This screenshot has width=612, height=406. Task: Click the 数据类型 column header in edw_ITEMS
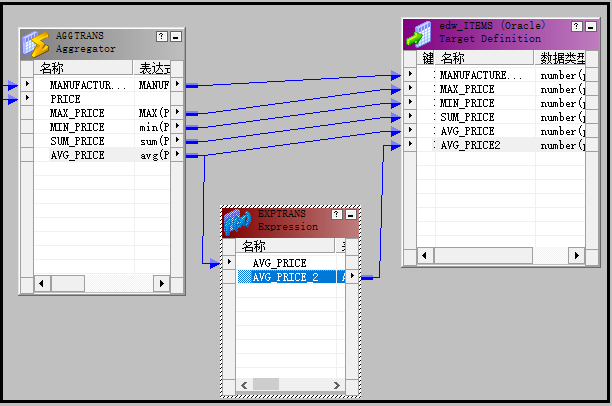[x=560, y=58]
